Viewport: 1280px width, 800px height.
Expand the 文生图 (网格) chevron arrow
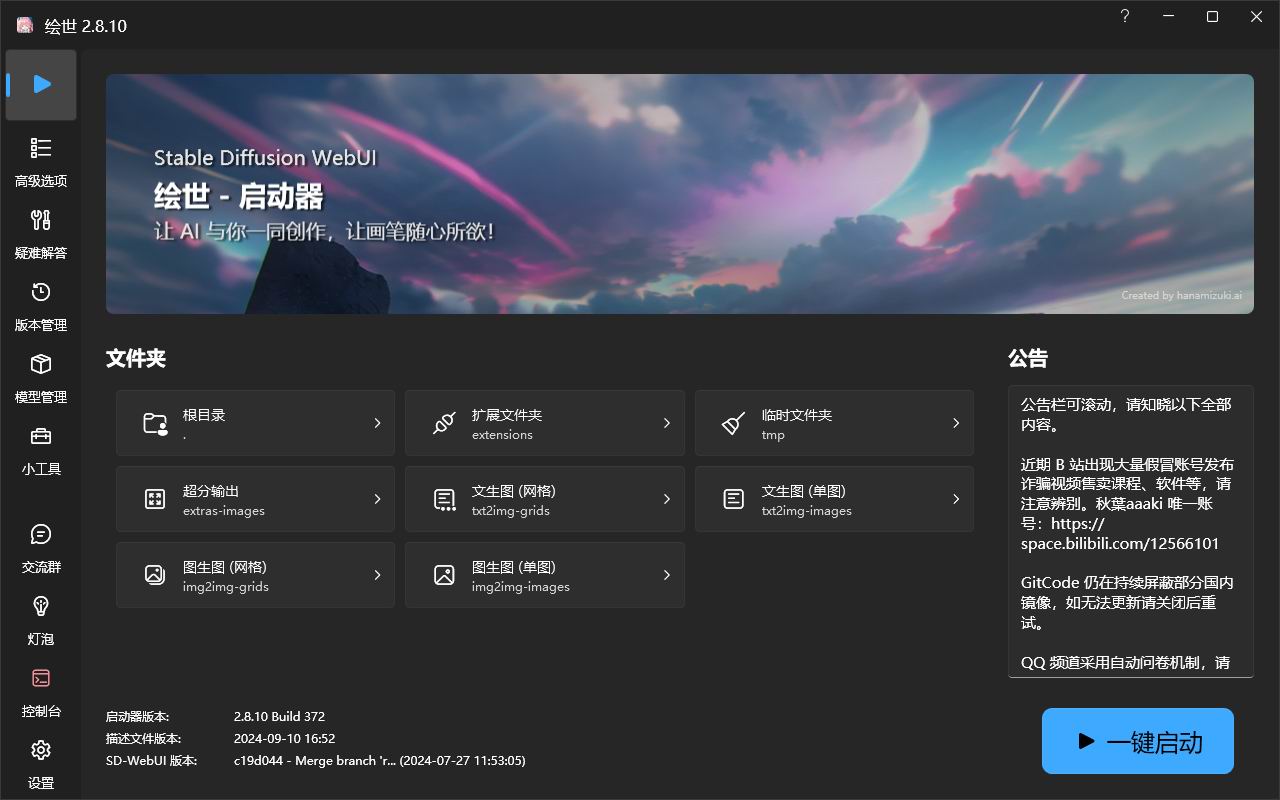[667, 499]
